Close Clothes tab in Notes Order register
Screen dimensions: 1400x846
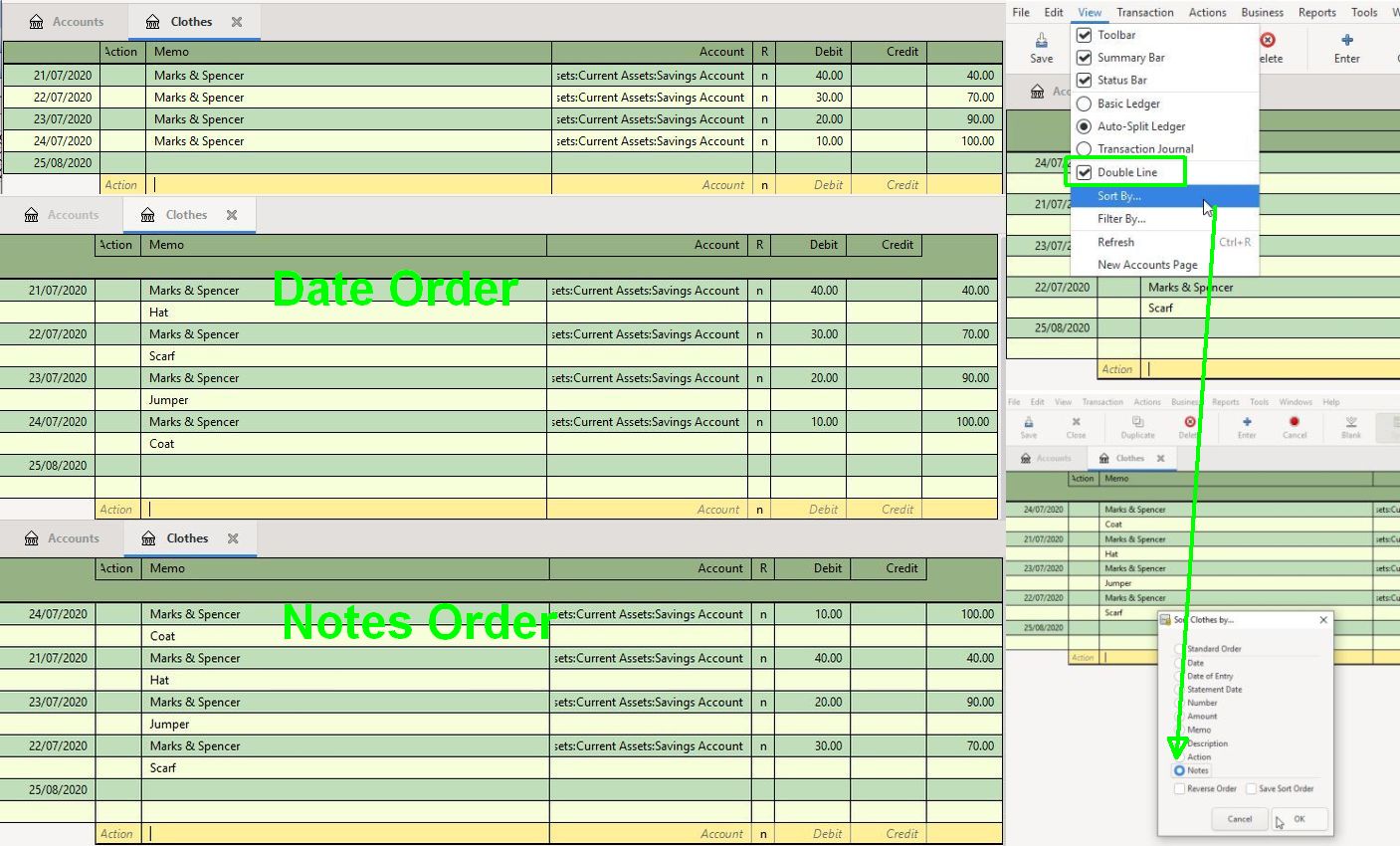point(233,538)
